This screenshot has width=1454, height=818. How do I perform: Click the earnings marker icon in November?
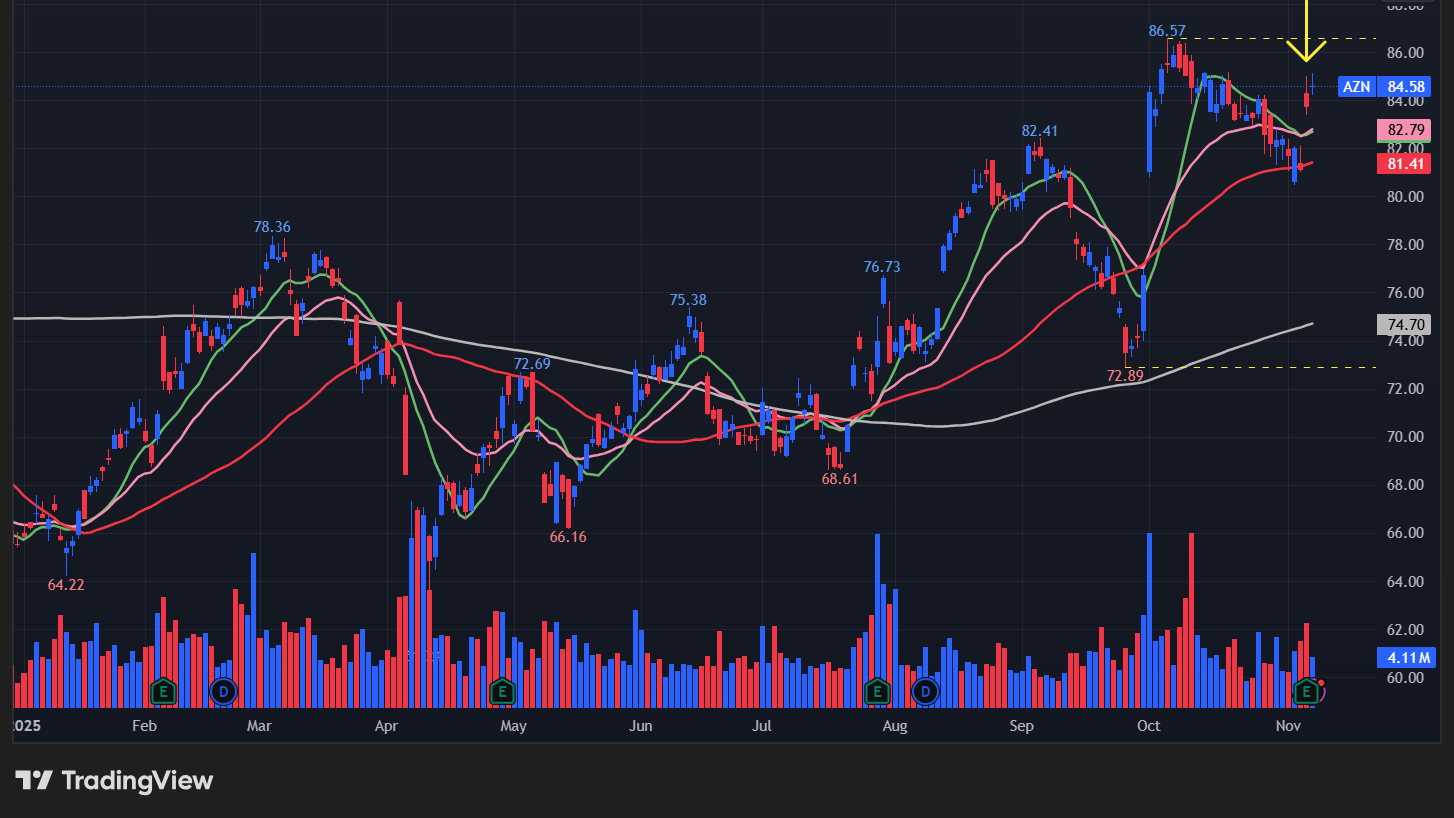point(1305,691)
